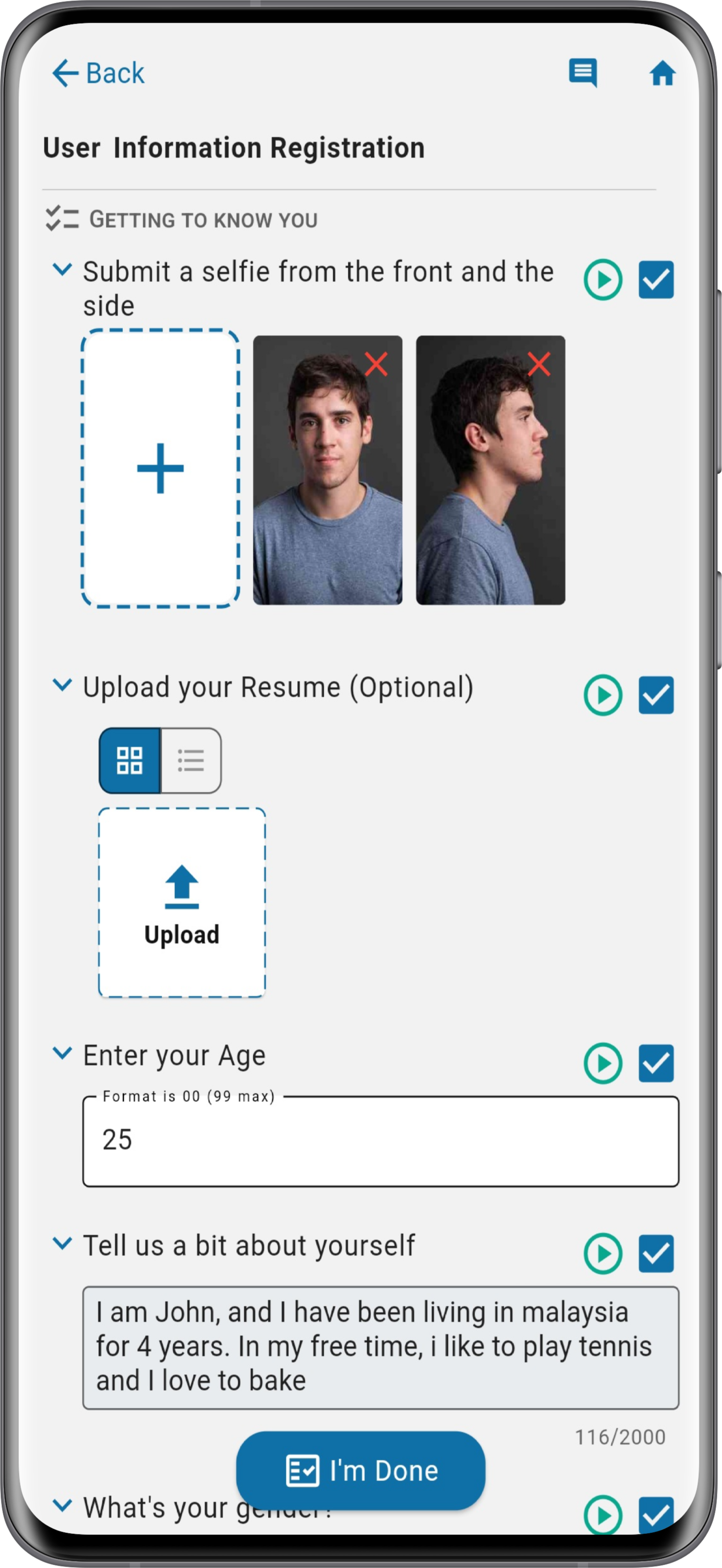Uncheck the resume upload checkbox
Image resolution: width=722 pixels, height=1568 pixels.
(x=656, y=695)
